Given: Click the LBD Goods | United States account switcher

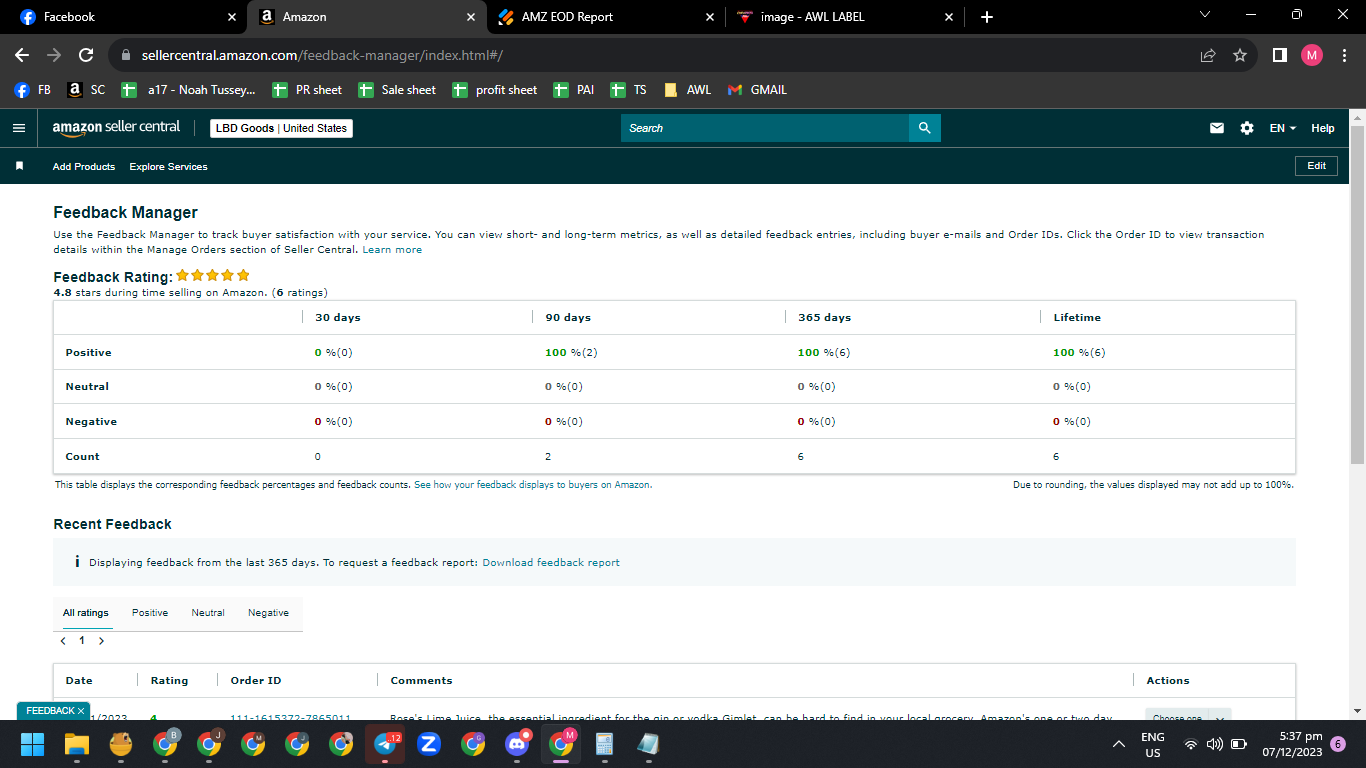Looking at the screenshot, I should click(x=281, y=128).
